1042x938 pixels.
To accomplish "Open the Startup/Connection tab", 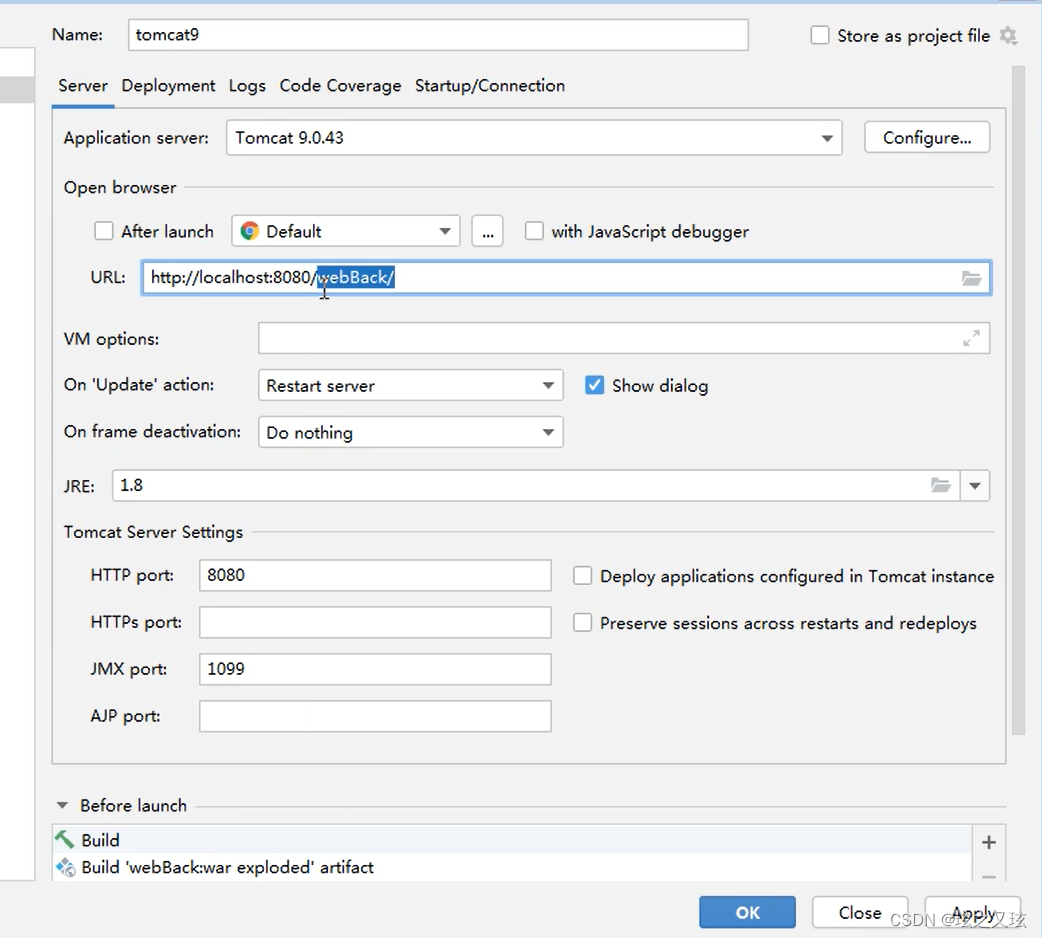I will (489, 86).
